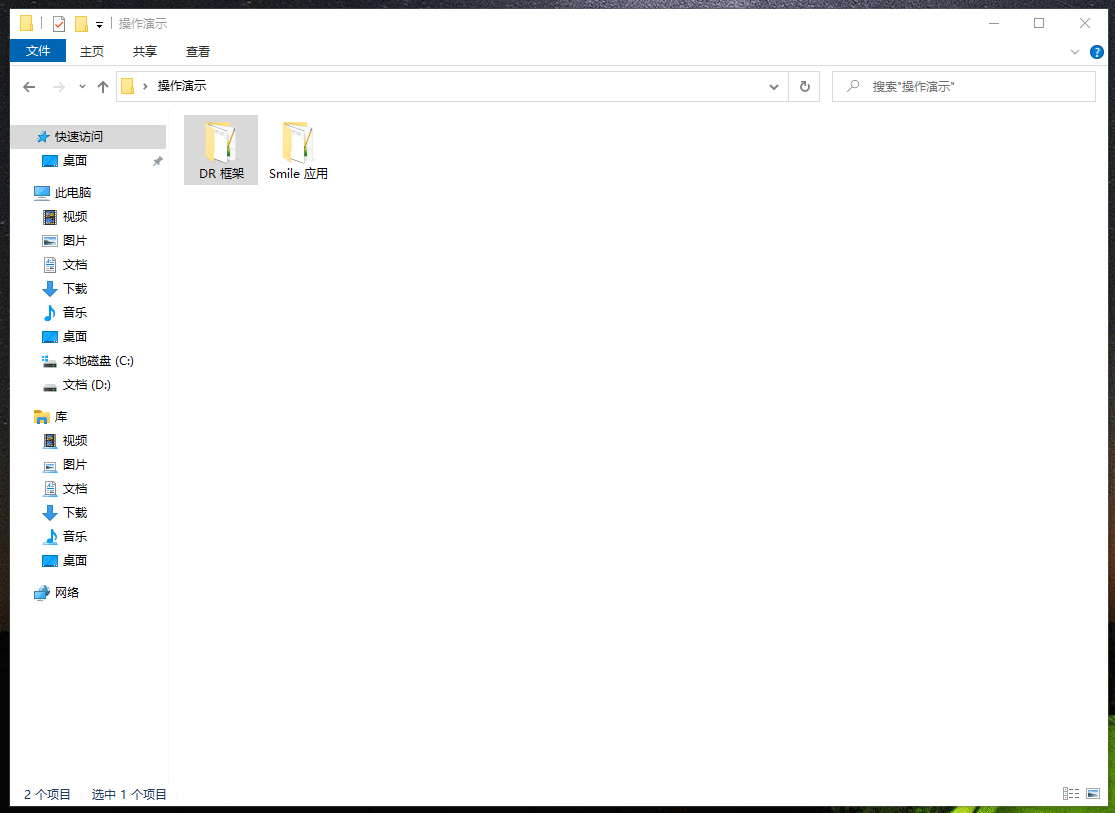This screenshot has height=813, width=1115.
Task: Open the recent locations dropdown arrow
Action: [x=82, y=87]
